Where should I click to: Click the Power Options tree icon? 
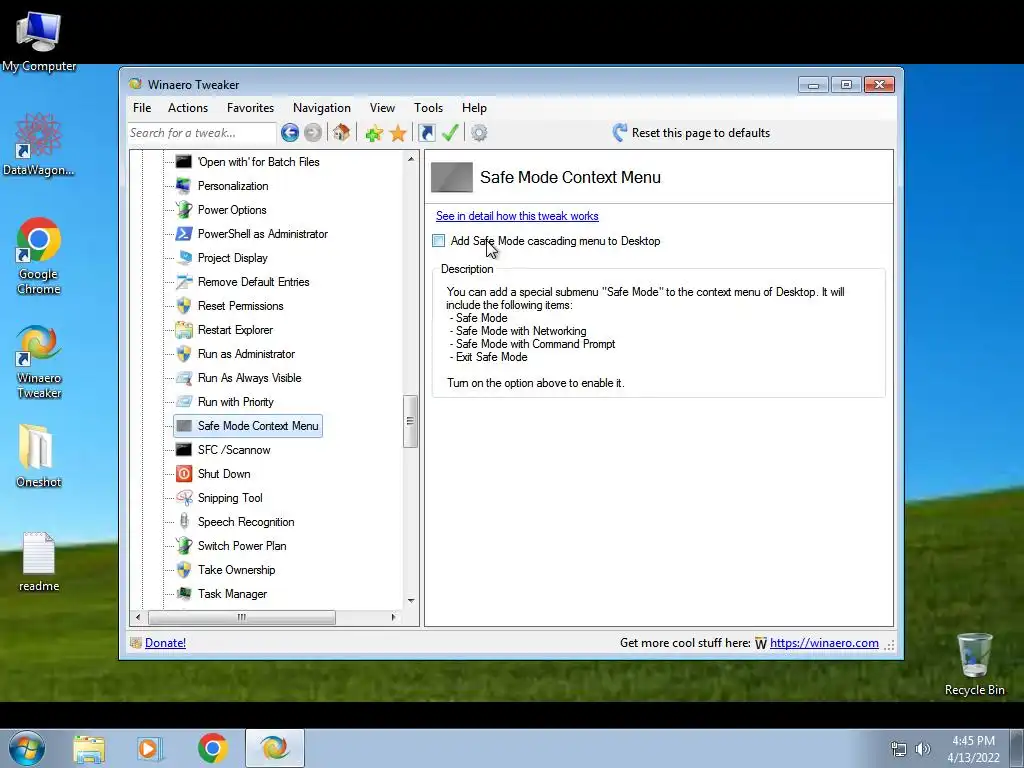point(184,210)
